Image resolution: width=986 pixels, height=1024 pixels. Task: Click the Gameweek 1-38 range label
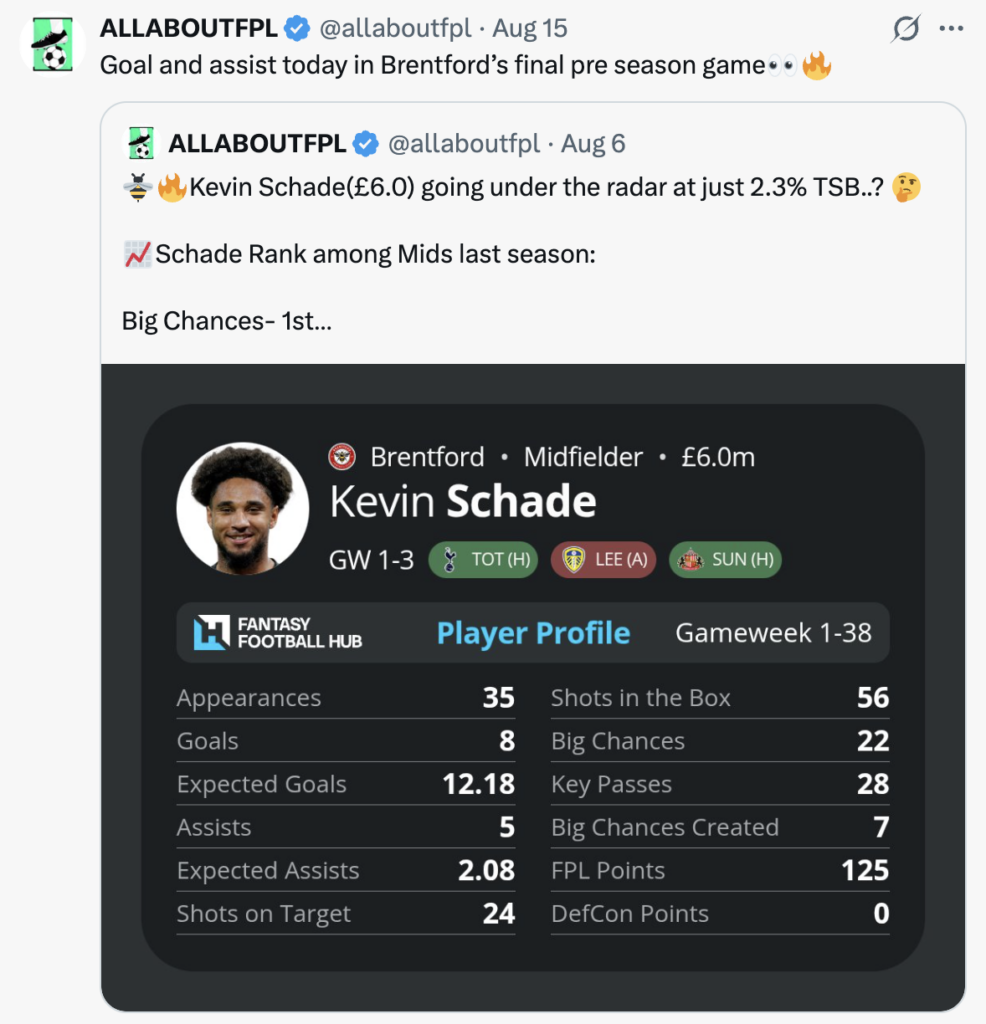coord(774,632)
